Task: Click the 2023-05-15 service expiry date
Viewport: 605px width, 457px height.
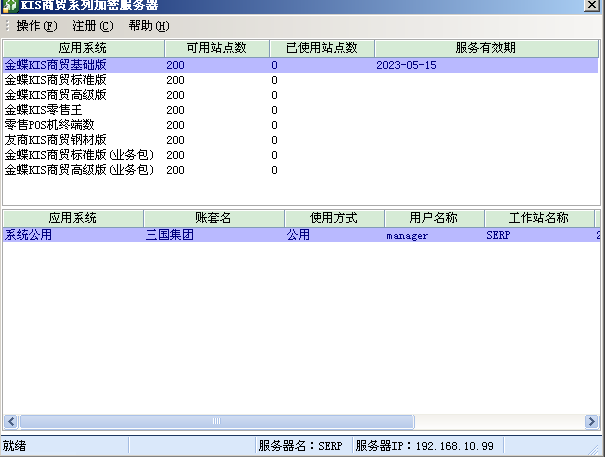Action: [x=406, y=65]
